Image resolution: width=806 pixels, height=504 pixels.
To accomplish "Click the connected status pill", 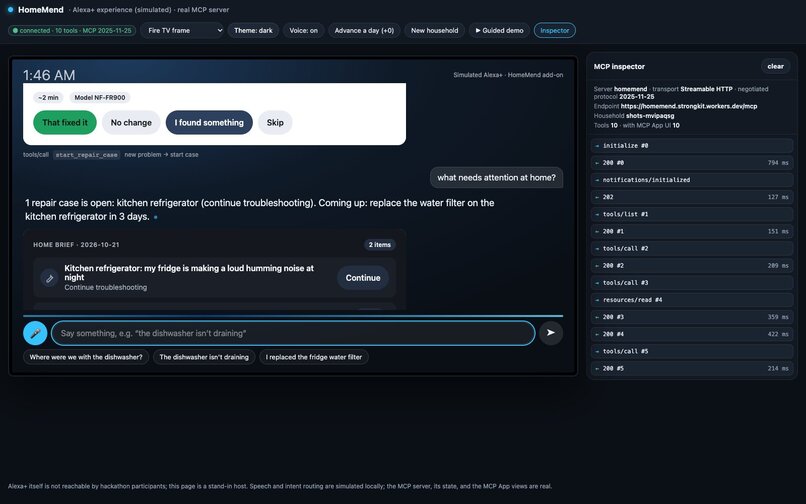I will [72, 30].
